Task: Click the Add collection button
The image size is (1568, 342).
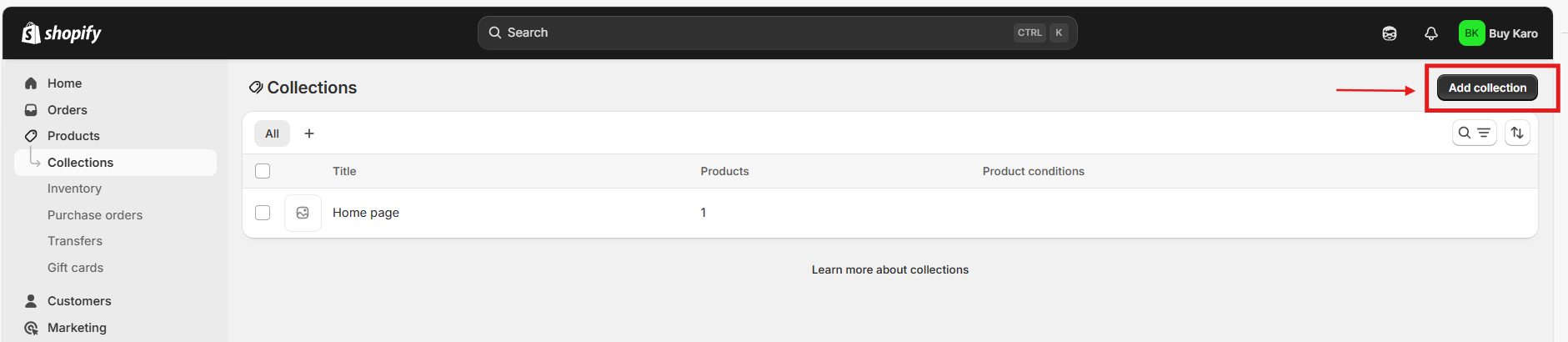Action: tap(1487, 88)
